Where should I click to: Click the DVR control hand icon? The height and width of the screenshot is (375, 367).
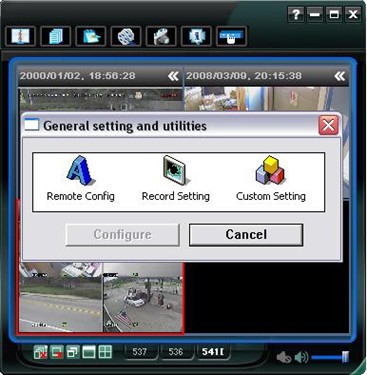coord(231,36)
